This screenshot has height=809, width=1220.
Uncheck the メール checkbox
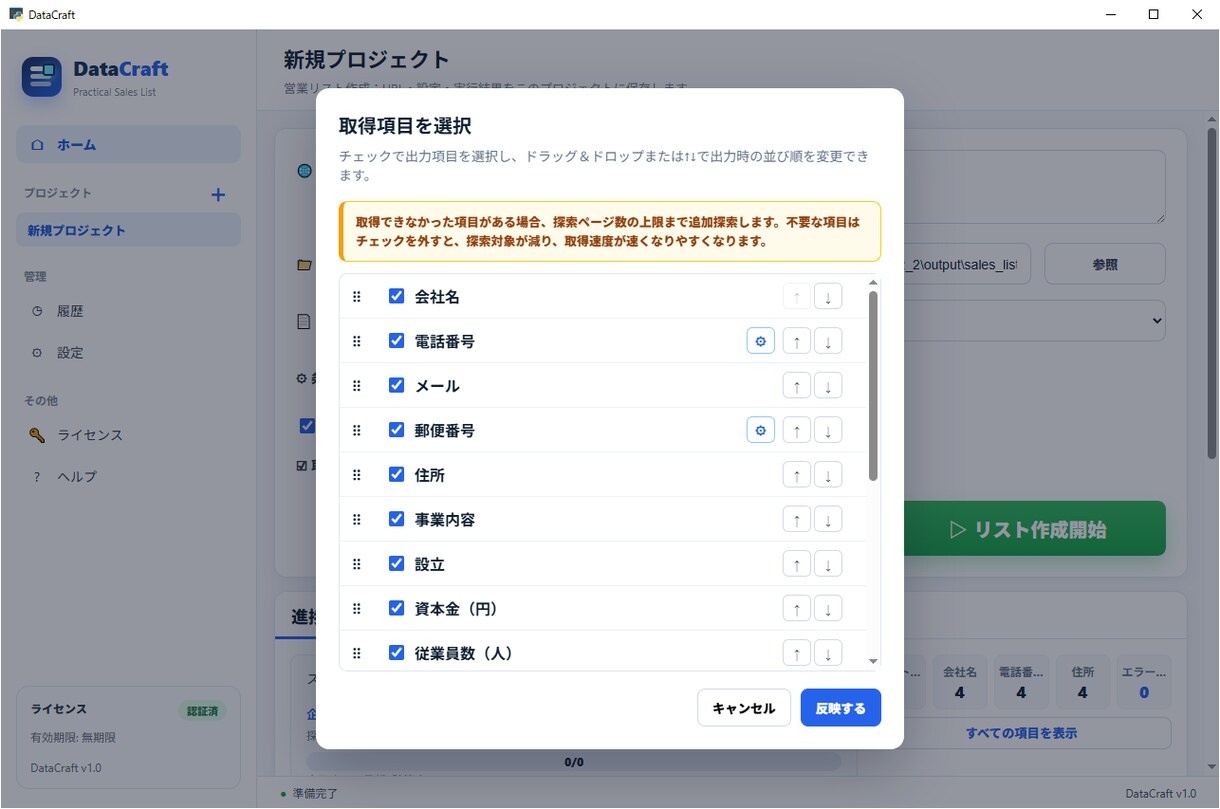point(396,385)
